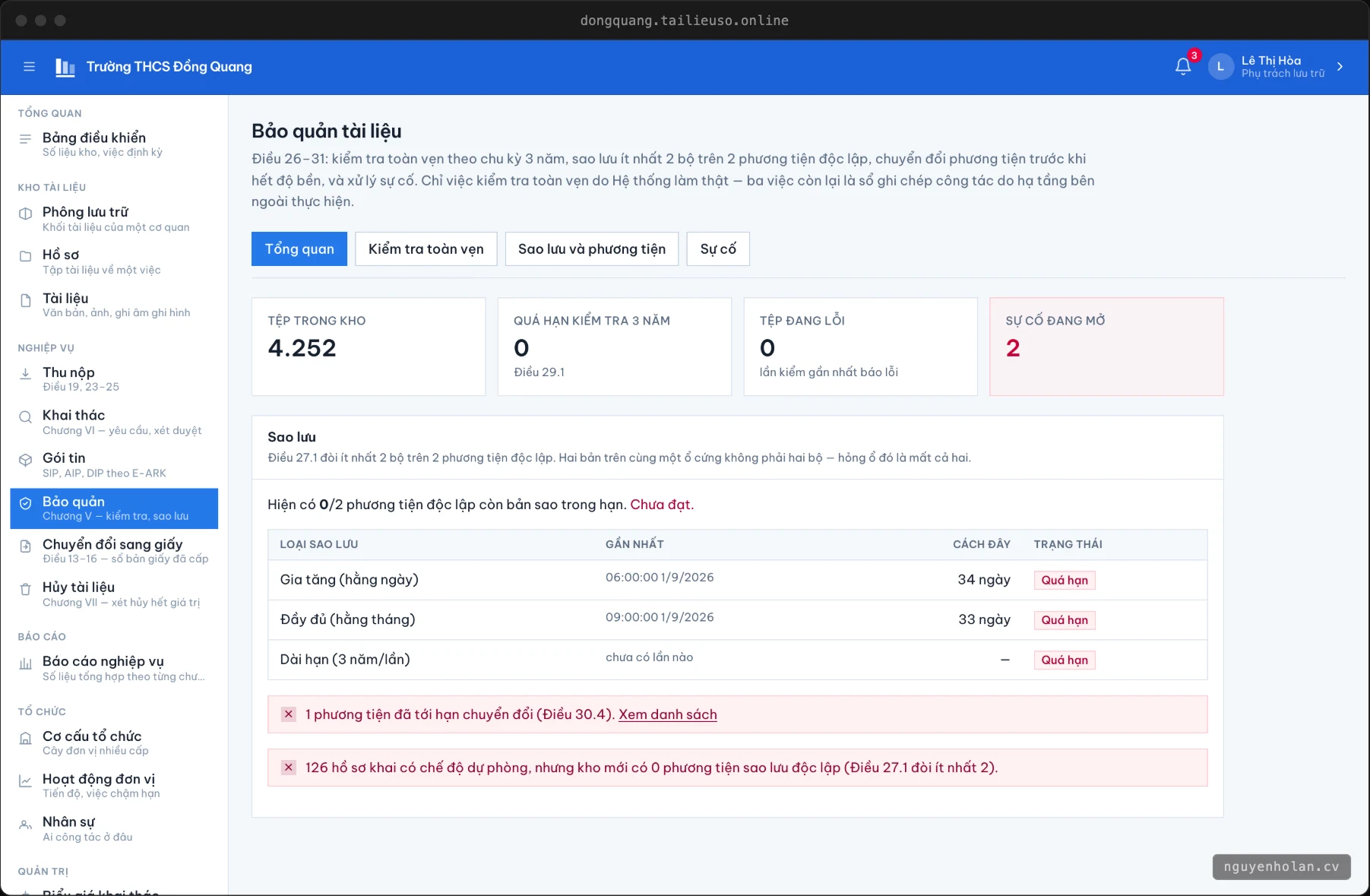
Task: Switch to Kiểm tra toàn vẹn tab
Action: click(426, 249)
